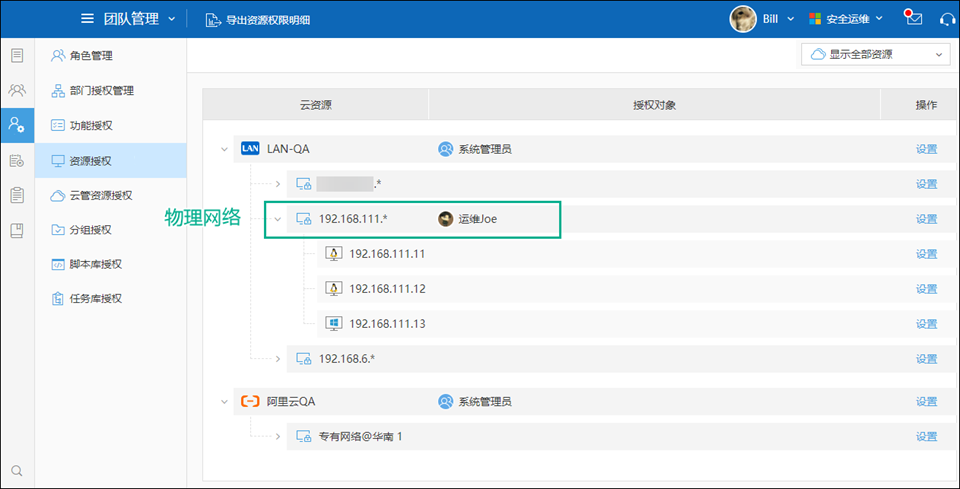Click the two-people team icon in left rail
960x489 pixels.
click(17, 90)
